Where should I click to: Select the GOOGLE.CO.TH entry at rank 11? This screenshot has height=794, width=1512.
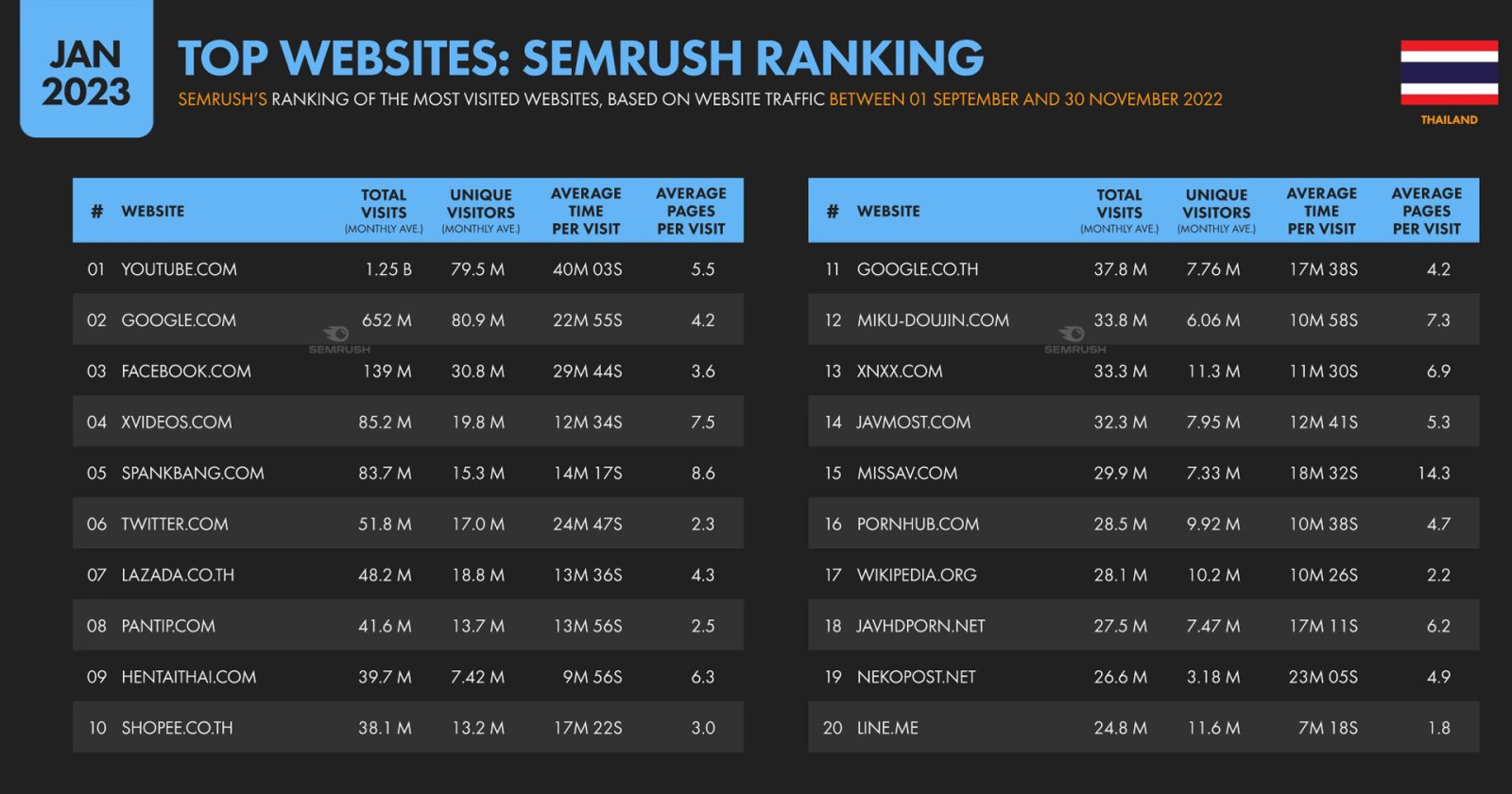[x=917, y=269]
